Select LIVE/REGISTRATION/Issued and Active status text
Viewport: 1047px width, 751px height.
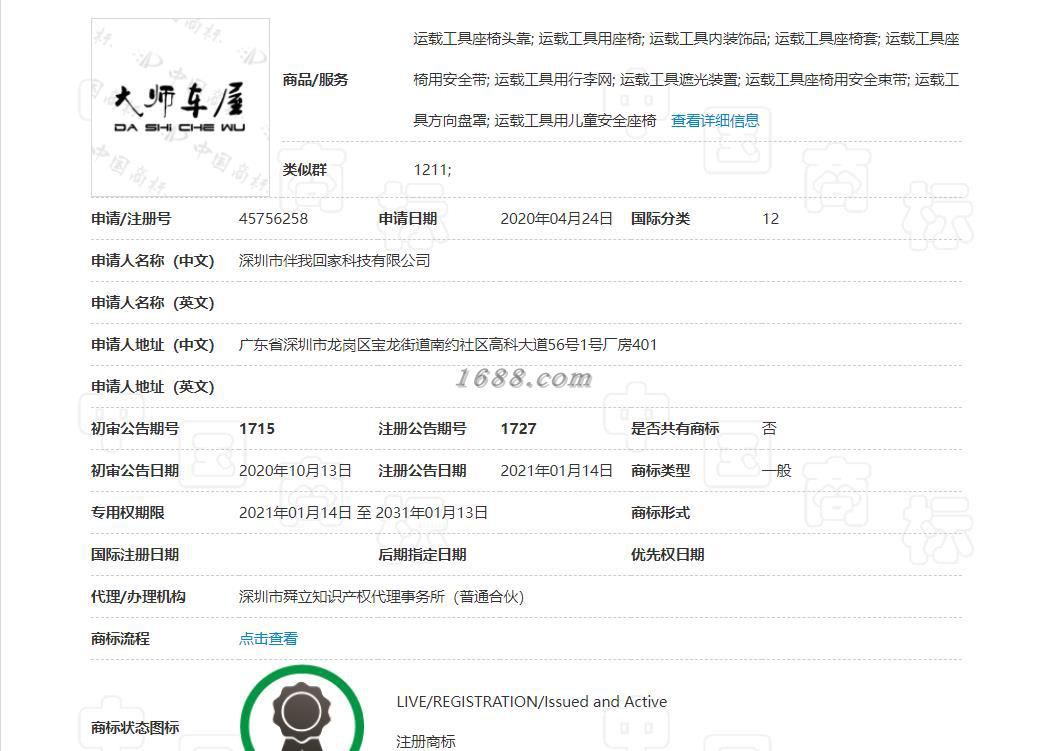point(532,702)
